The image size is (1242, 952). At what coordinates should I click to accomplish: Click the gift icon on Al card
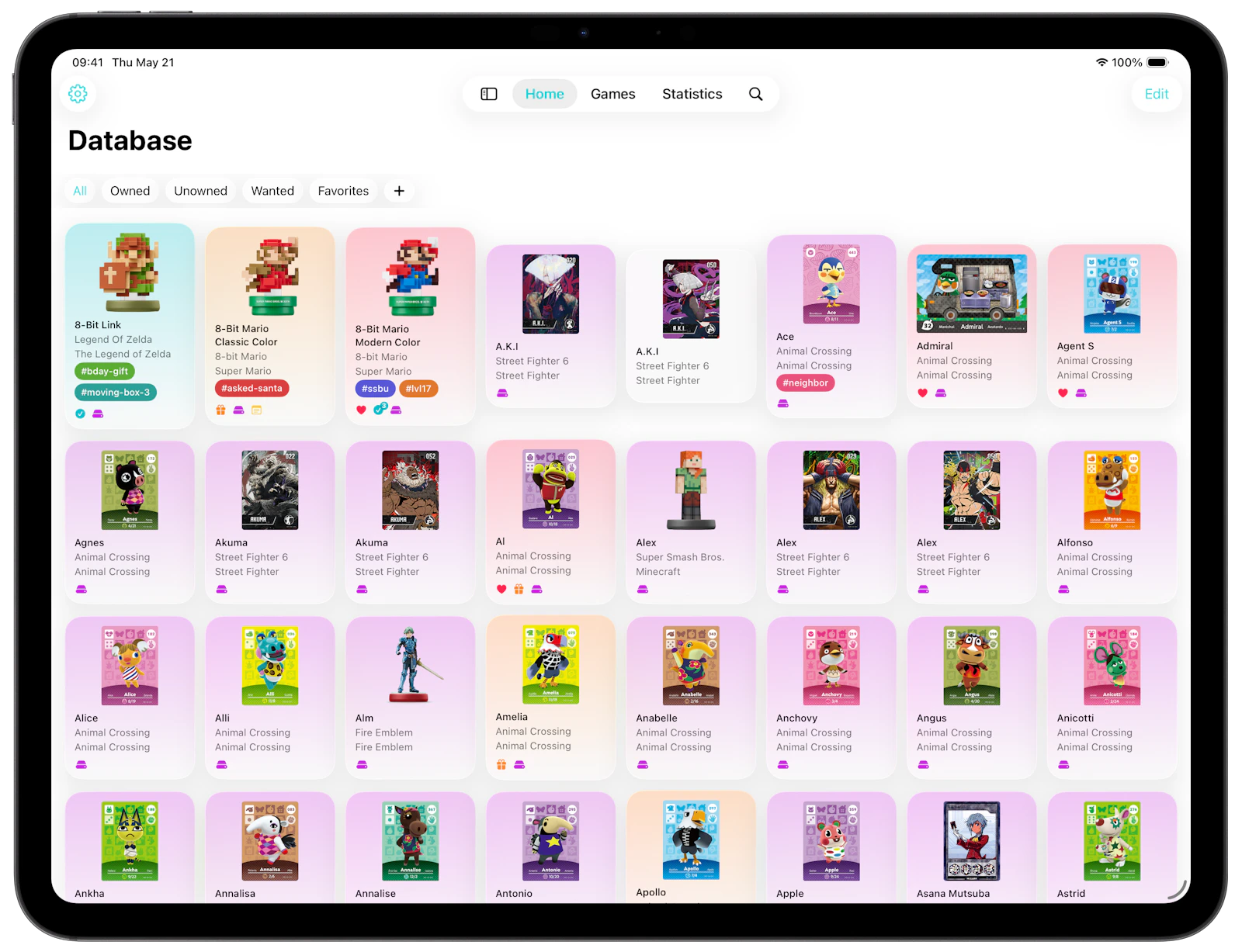tap(519, 589)
